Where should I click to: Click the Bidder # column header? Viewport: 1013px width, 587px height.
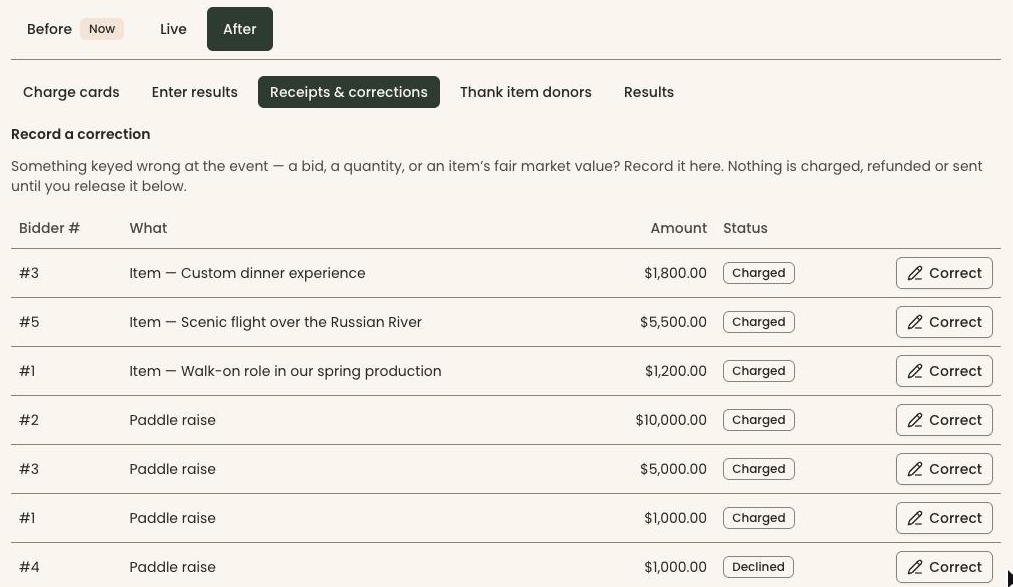[x=49, y=228]
